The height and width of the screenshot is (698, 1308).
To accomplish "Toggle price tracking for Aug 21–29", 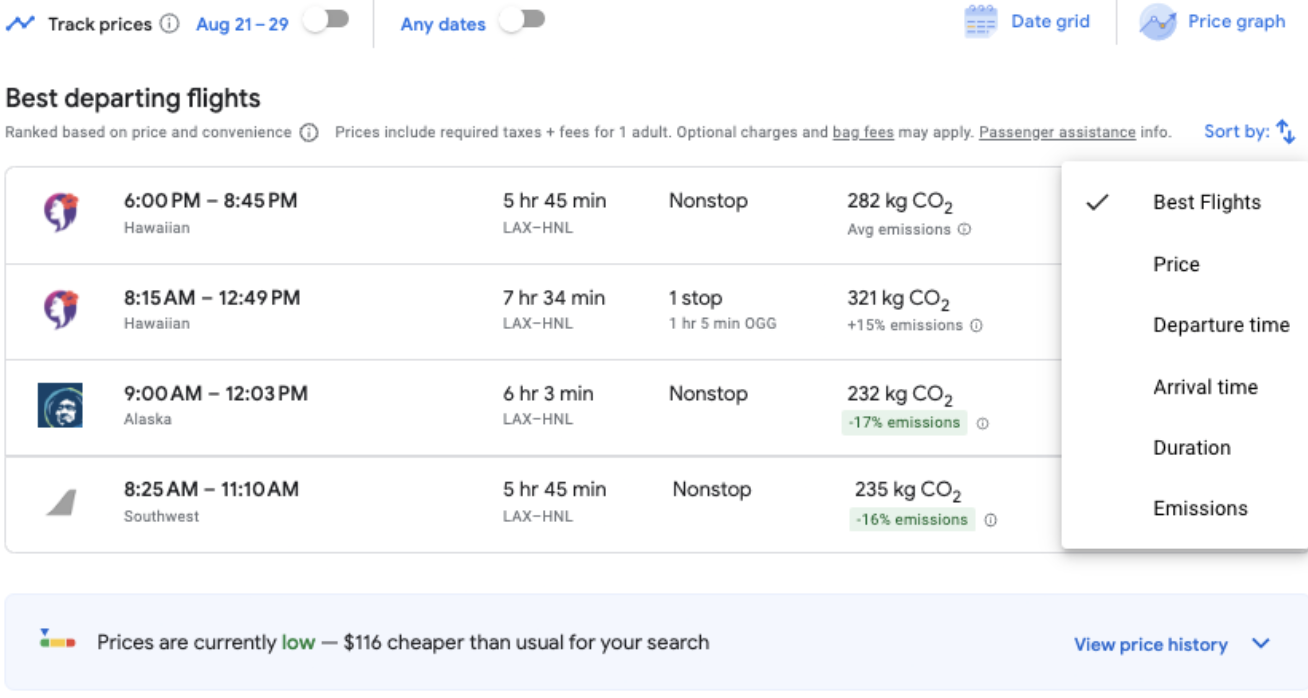I will [x=326, y=21].
